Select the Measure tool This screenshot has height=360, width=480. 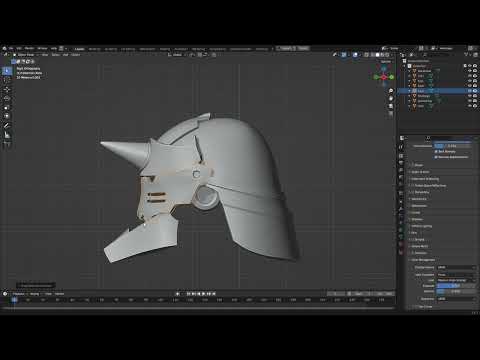coord(7,135)
